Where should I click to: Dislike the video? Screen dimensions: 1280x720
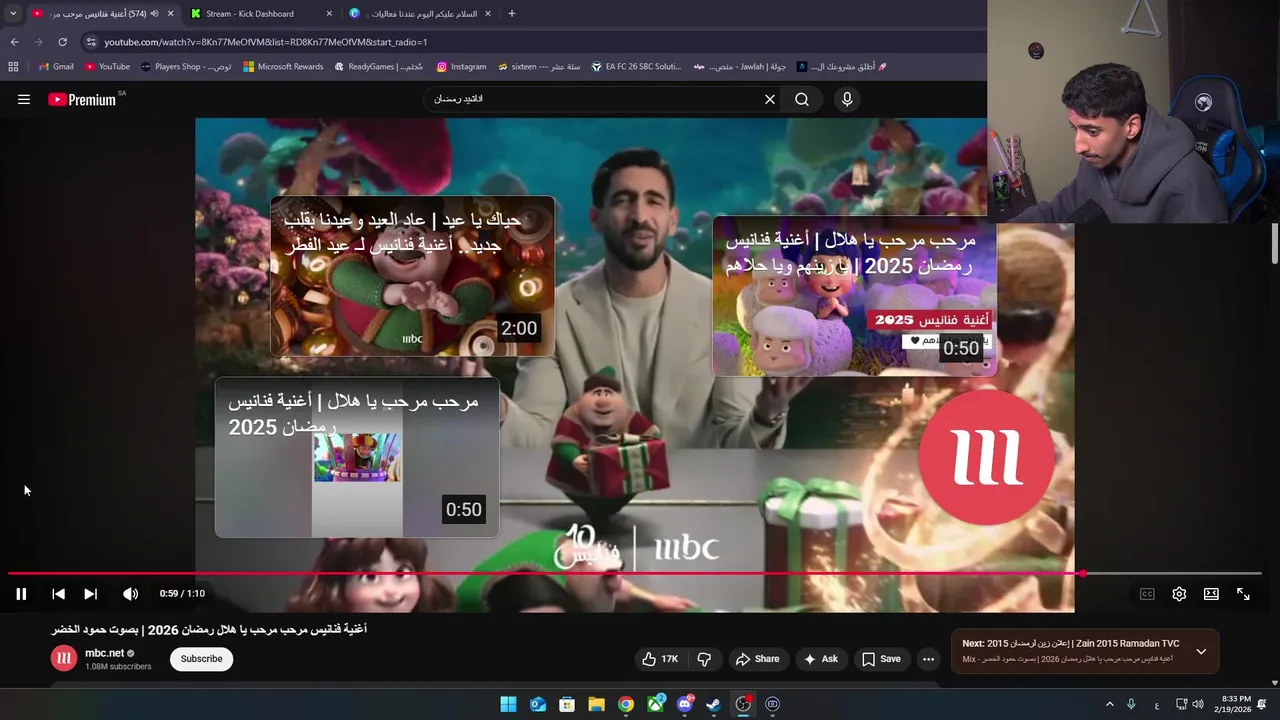point(704,659)
